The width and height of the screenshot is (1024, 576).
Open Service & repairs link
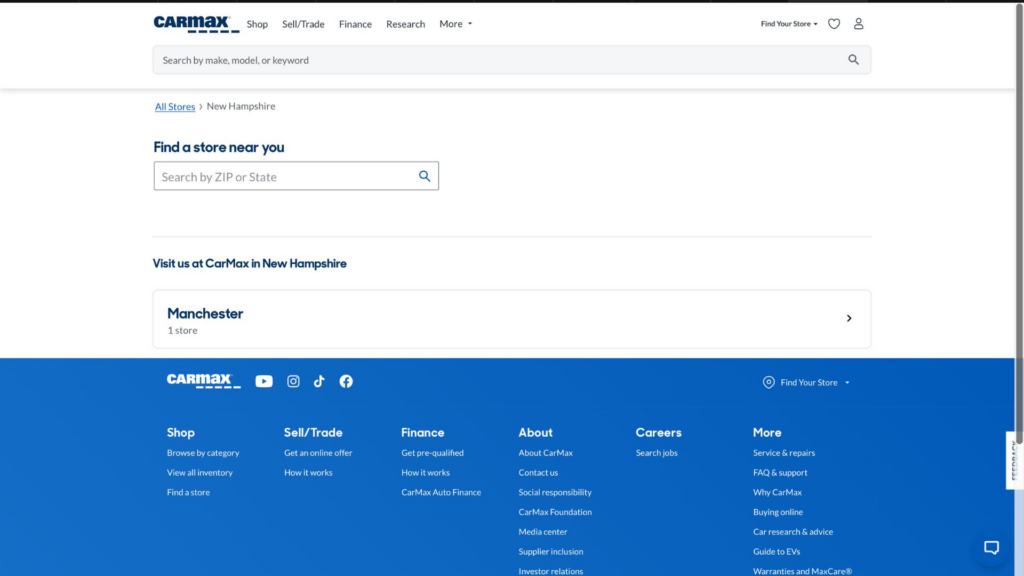click(x=784, y=453)
